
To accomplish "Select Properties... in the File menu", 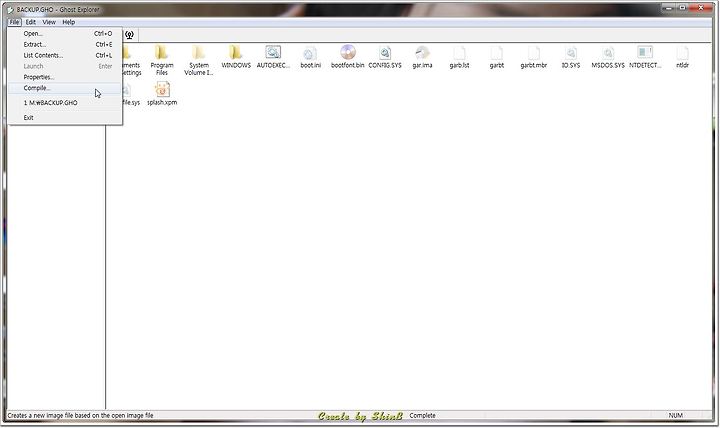I will (x=65, y=77).
